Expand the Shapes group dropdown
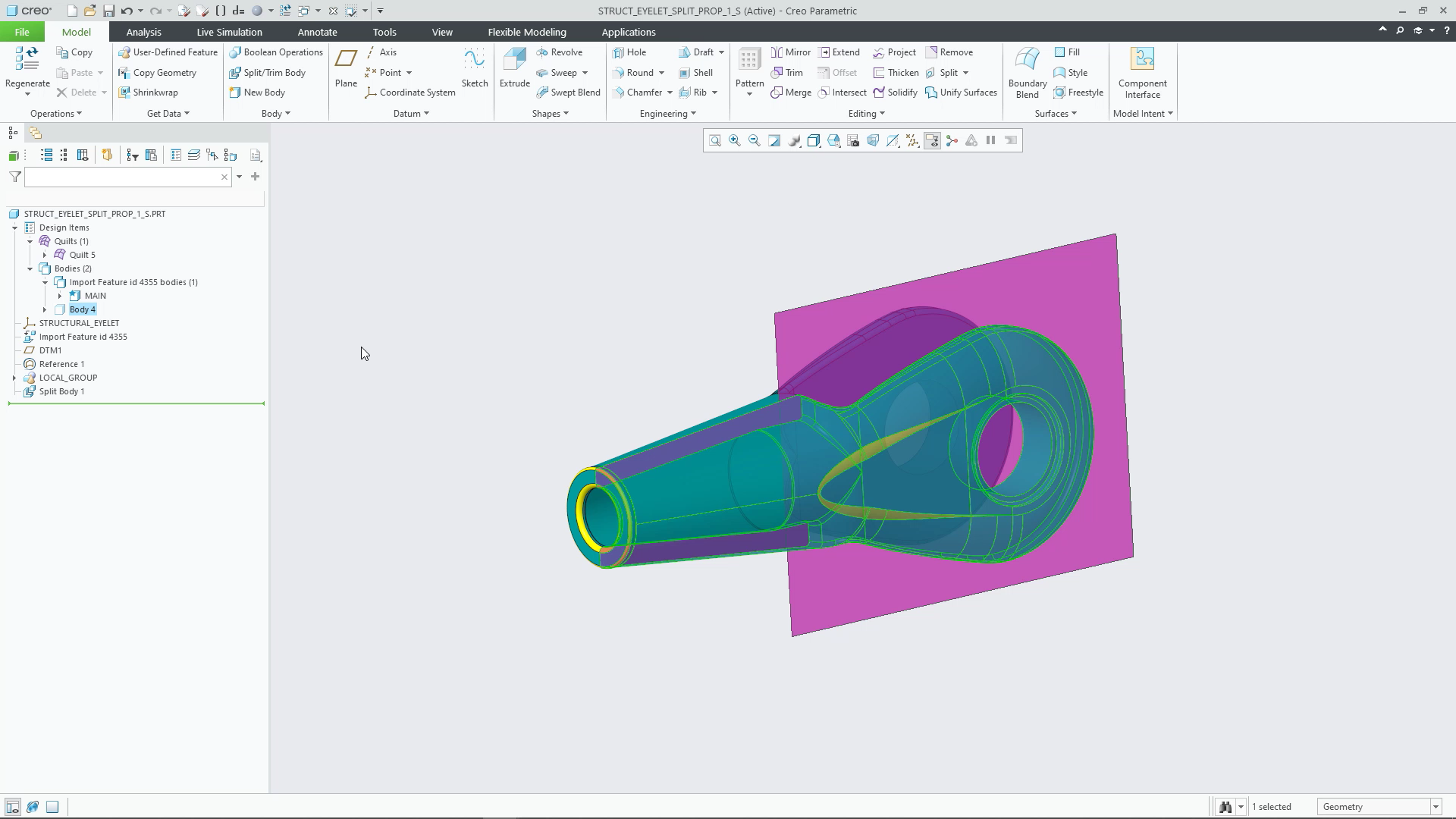Screen dimensions: 1456x819 pyautogui.click(x=550, y=114)
